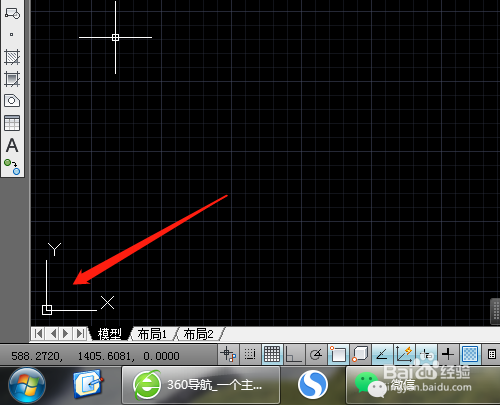This screenshot has width=500, height=405.
Task: Click the coordinates readout 588.2720, 1405.6081
Action: click(x=95, y=356)
